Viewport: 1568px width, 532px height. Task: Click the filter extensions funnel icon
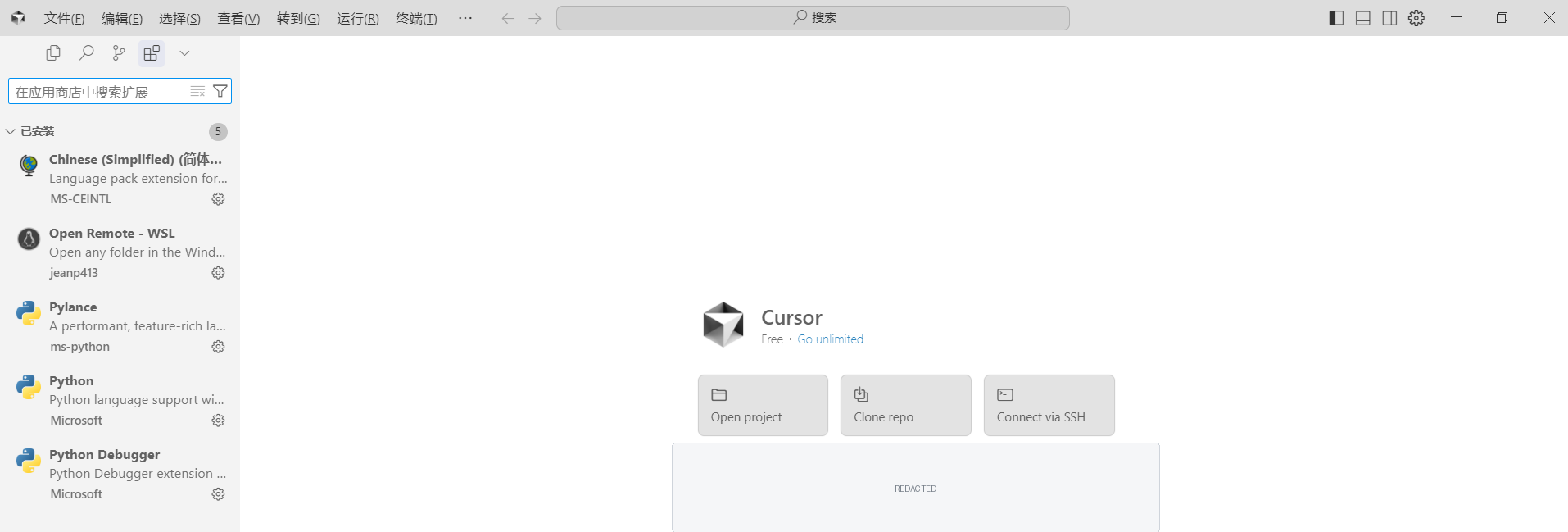tap(220, 91)
